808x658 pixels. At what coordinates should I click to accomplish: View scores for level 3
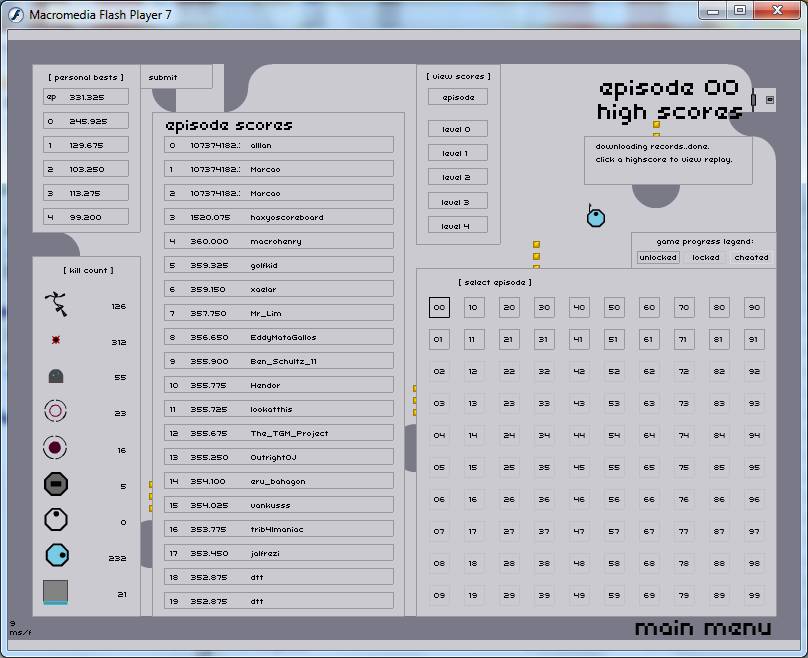click(x=458, y=202)
